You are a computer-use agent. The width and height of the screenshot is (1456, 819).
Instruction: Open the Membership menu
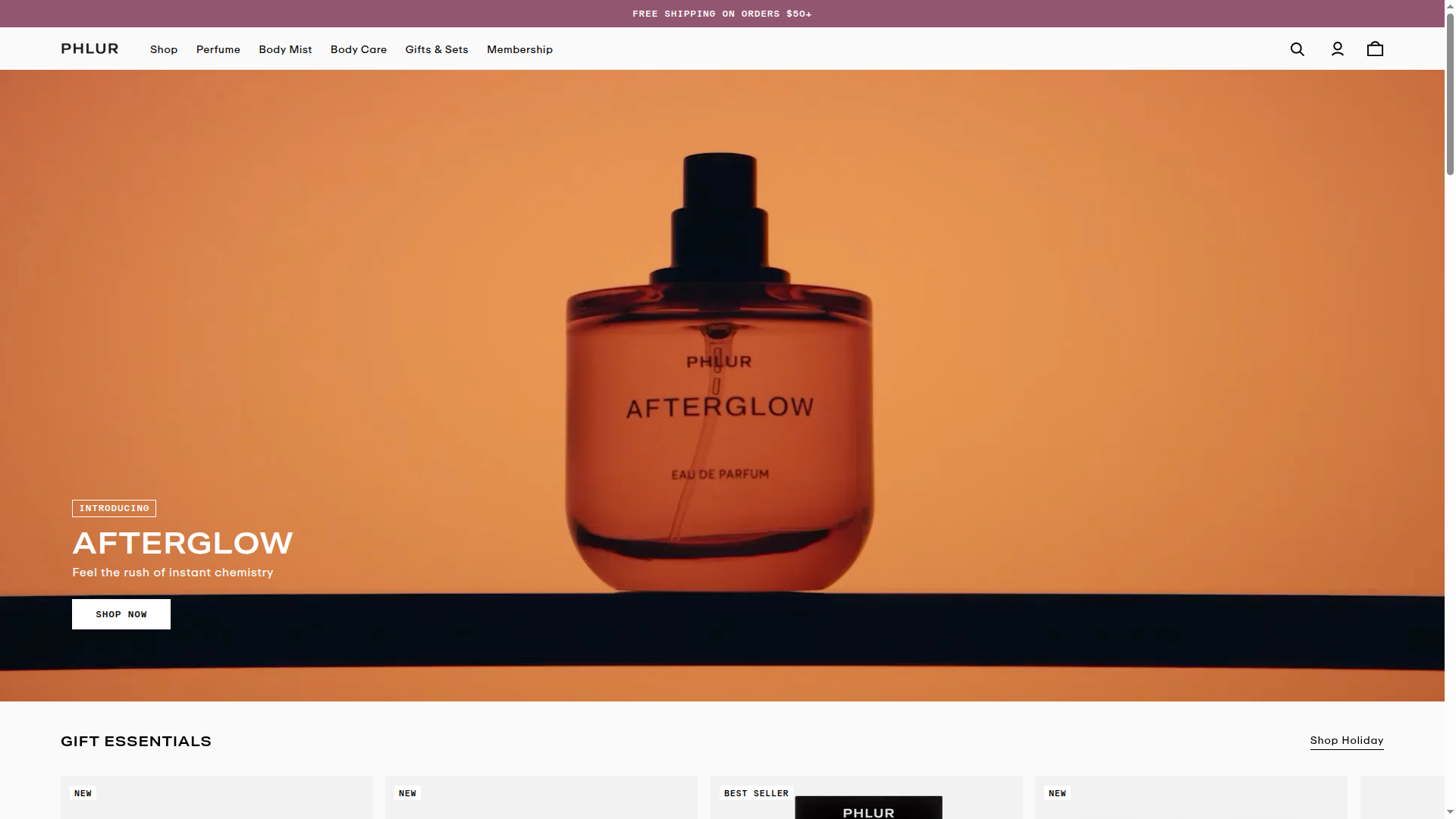pos(519,49)
